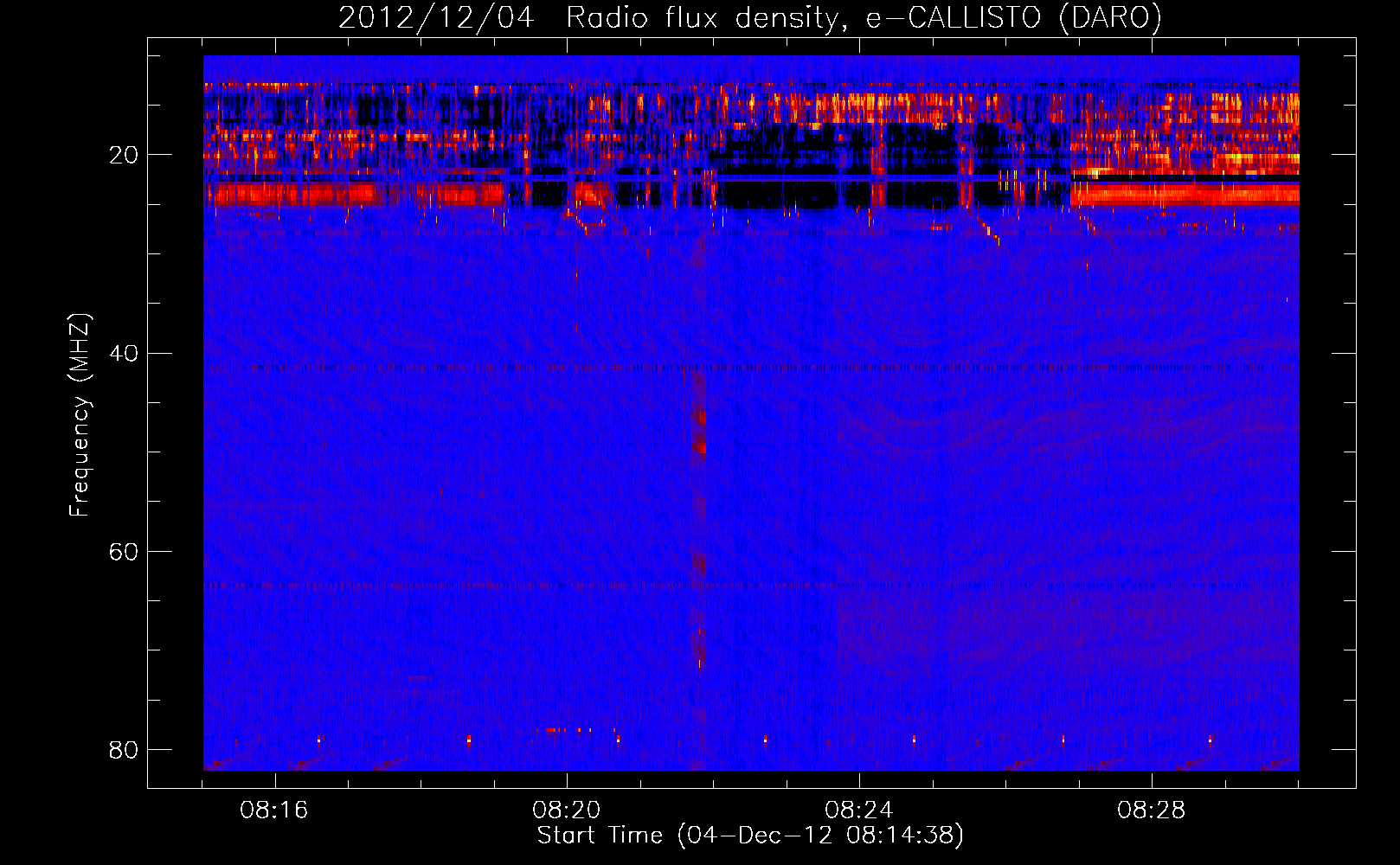Click the "Start Time (04-Dec-12 08:14:38)" x-axis label
Image resolution: width=1400 pixels, height=865 pixels.
point(750,836)
